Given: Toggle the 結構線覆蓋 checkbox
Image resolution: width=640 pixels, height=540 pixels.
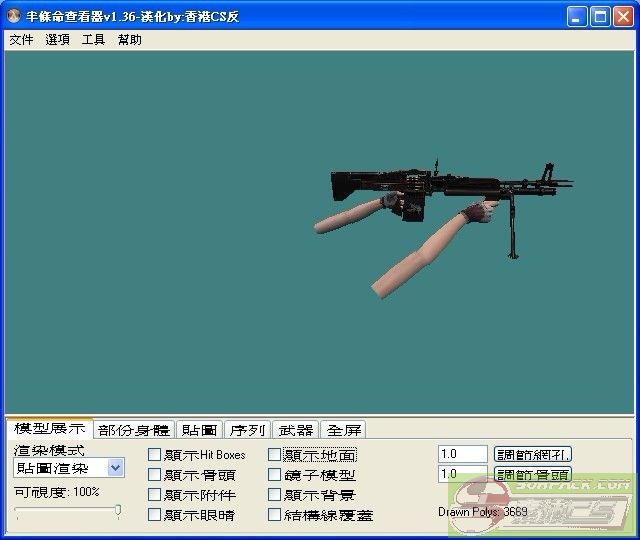Looking at the screenshot, I should pyautogui.click(x=275, y=515).
